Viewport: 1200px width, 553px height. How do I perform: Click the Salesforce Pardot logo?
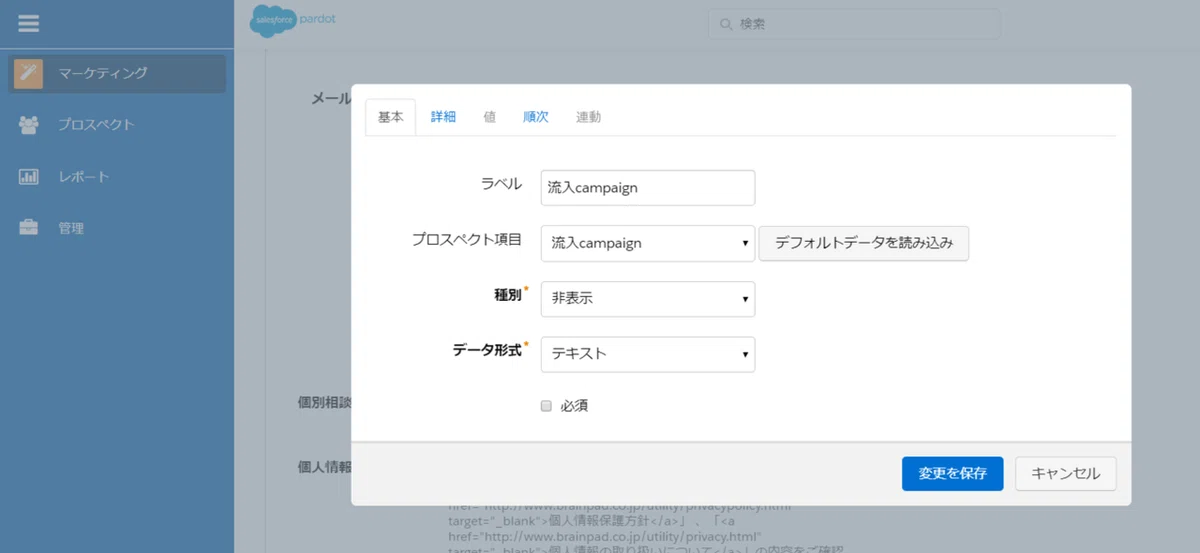(293, 20)
